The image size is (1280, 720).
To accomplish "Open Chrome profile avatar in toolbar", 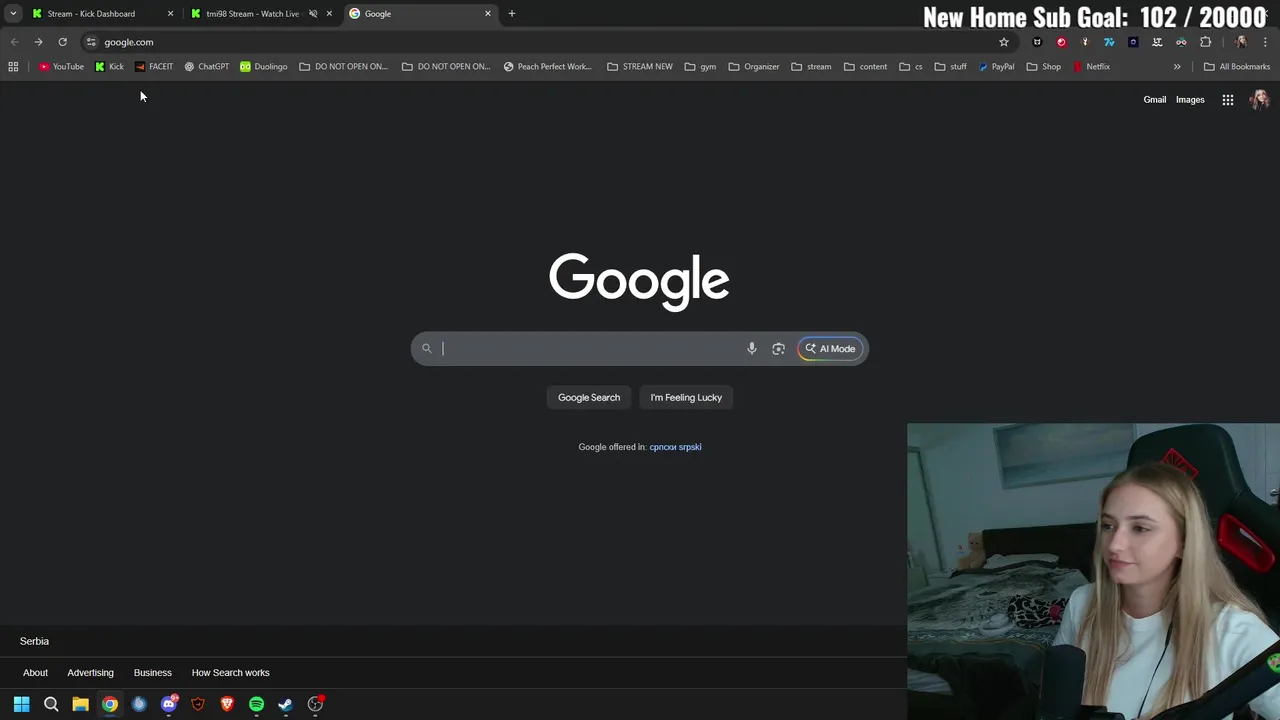I will tap(1241, 42).
